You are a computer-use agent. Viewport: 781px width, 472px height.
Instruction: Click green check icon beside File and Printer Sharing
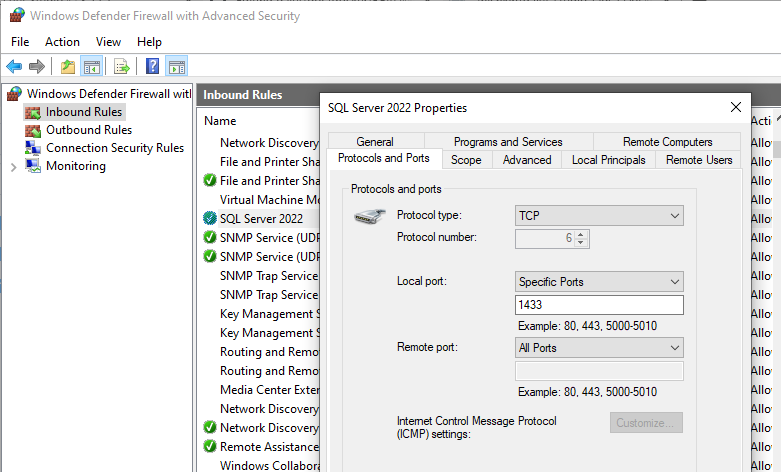click(x=210, y=180)
